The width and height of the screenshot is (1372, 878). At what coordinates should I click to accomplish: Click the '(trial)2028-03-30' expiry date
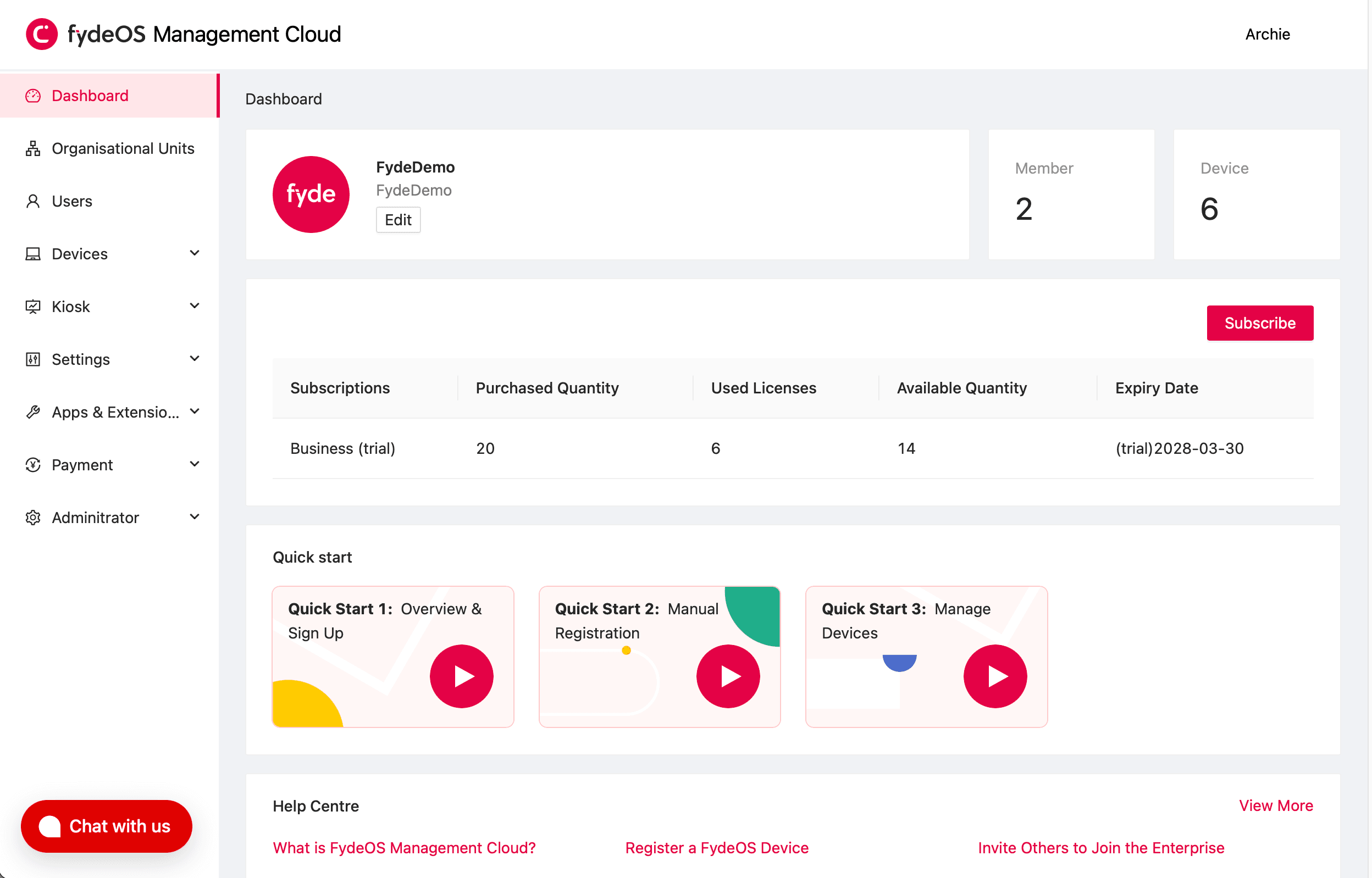[x=1179, y=449]
